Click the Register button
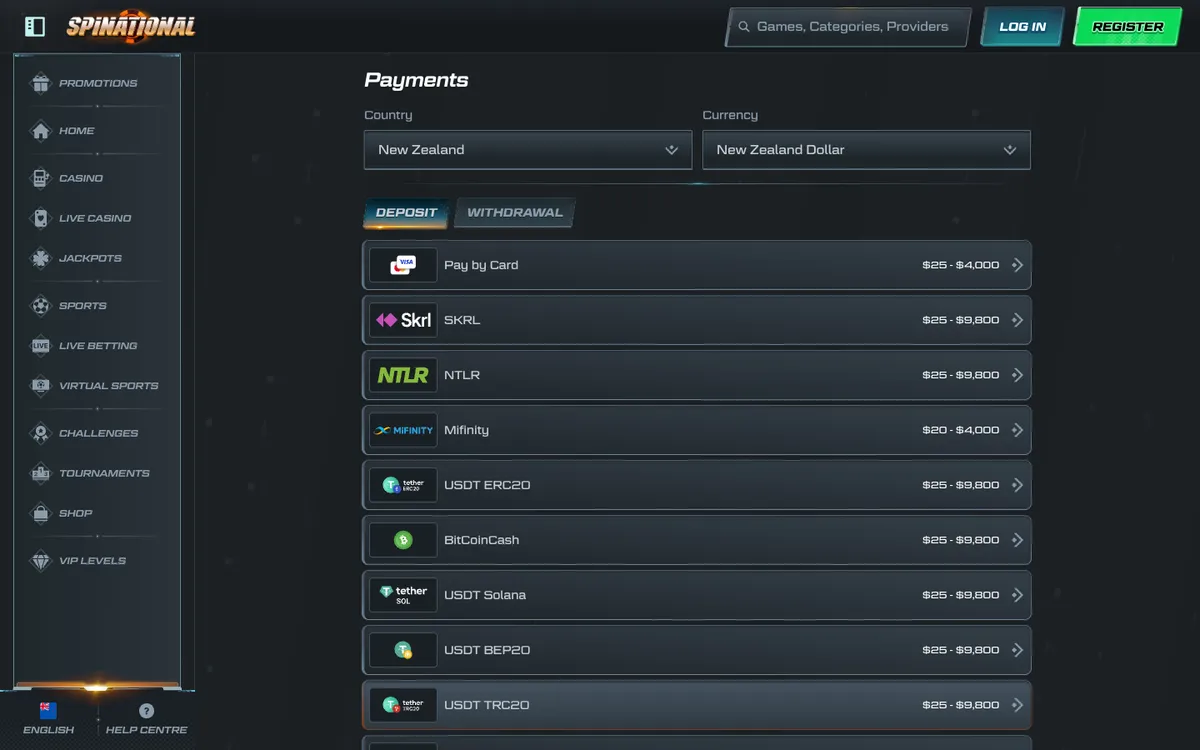Viewport: 1200px width, 750px height. coord(1127,27)
